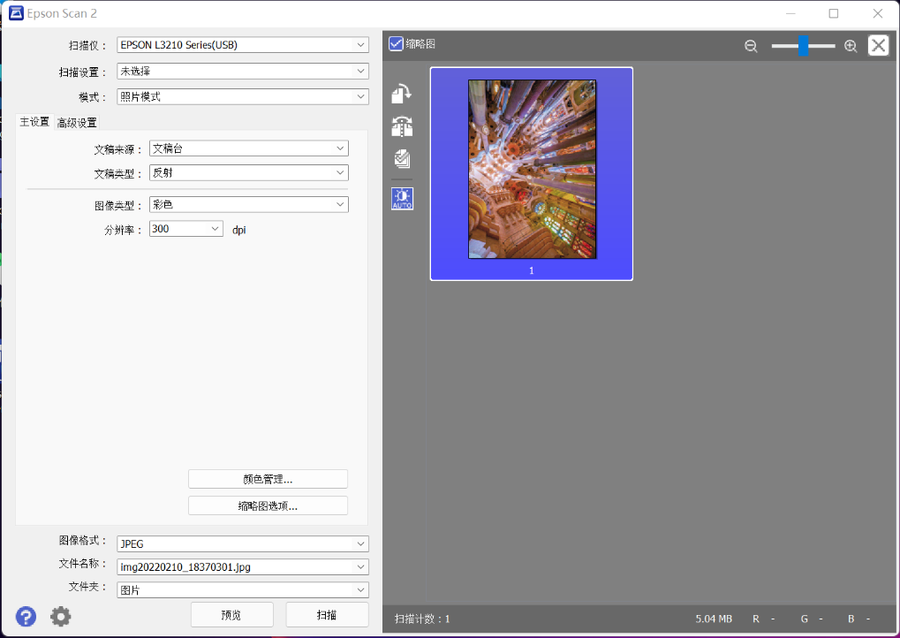Expand the 图像格式 JPEG dropdown

pos(242,544)
